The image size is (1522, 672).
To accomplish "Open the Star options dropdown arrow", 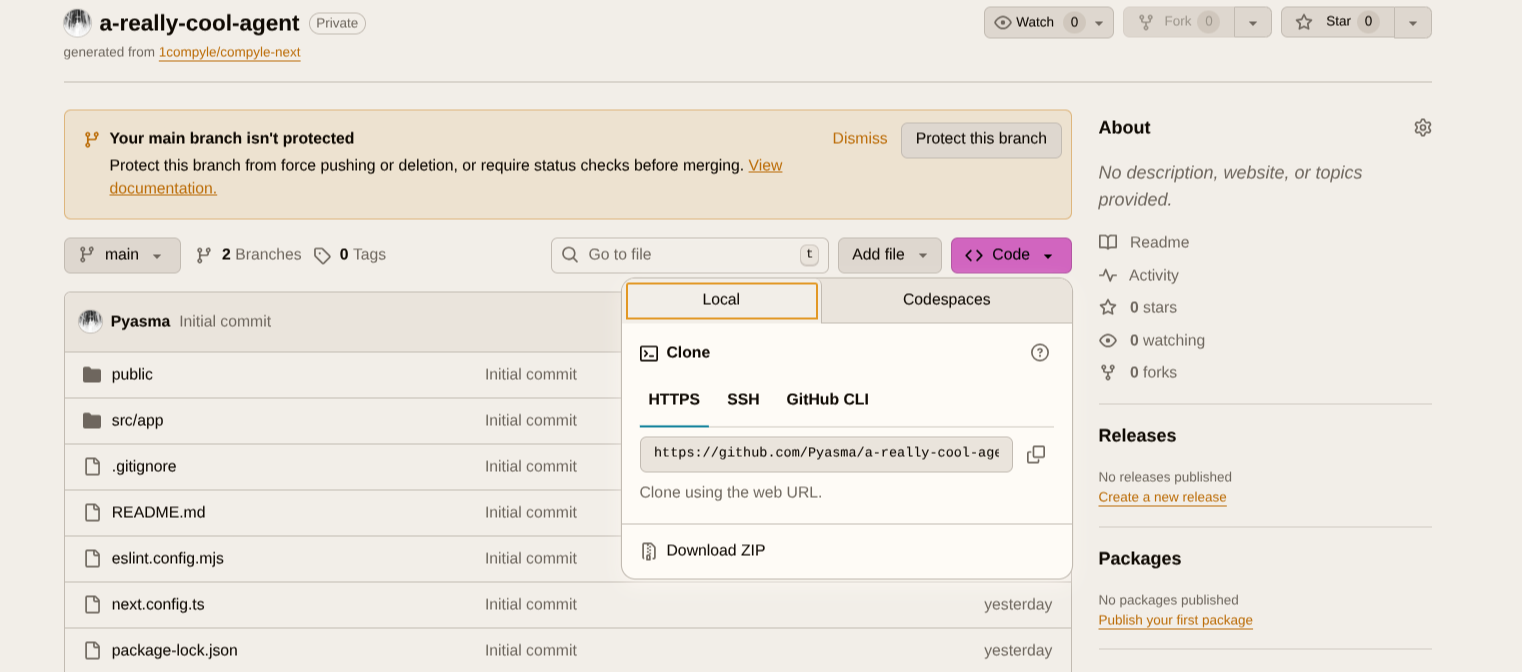I will pyautogui.click(x=1413, y=21).
